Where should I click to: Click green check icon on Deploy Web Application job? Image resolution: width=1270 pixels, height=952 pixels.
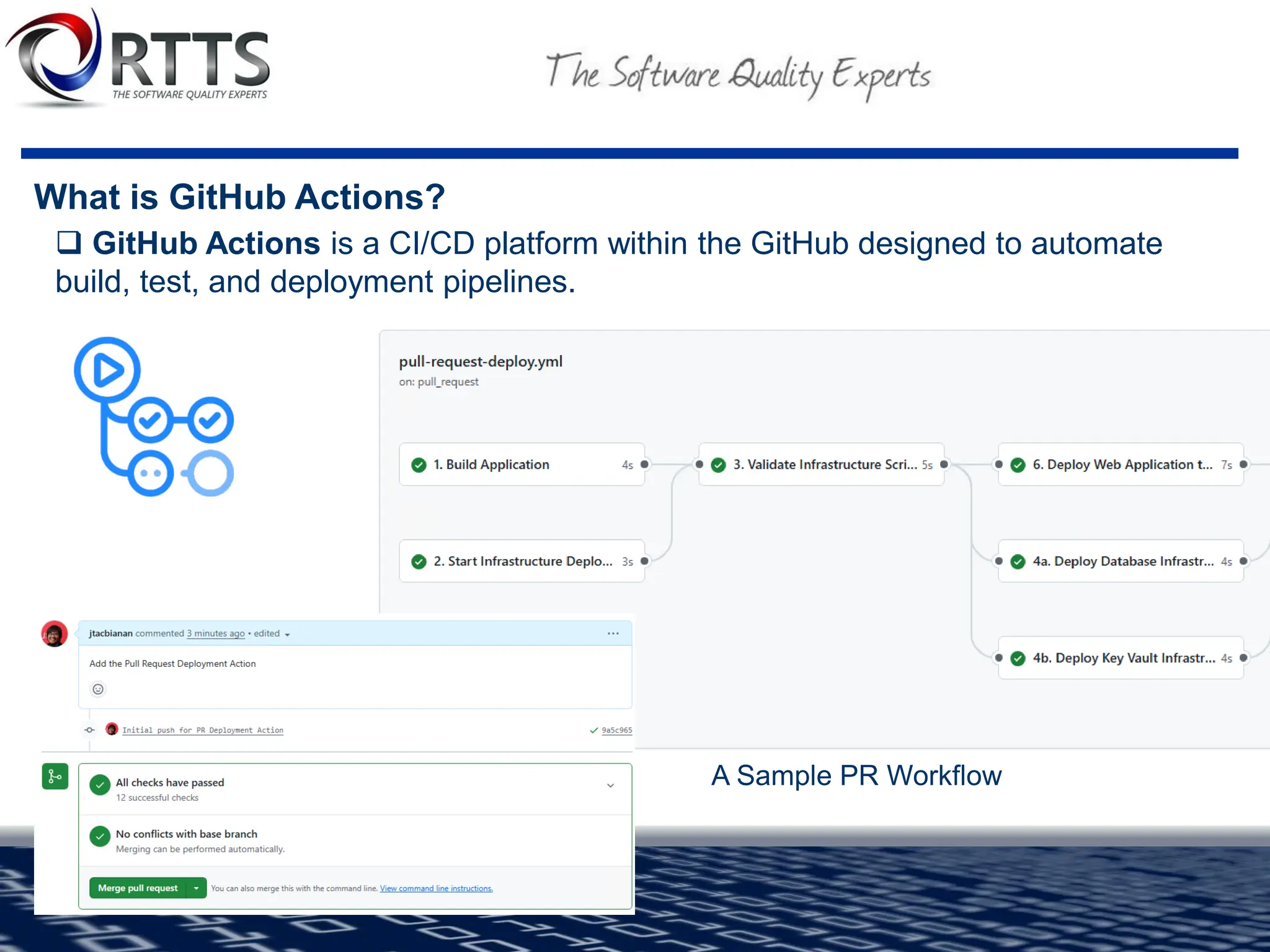[1018, 465]
